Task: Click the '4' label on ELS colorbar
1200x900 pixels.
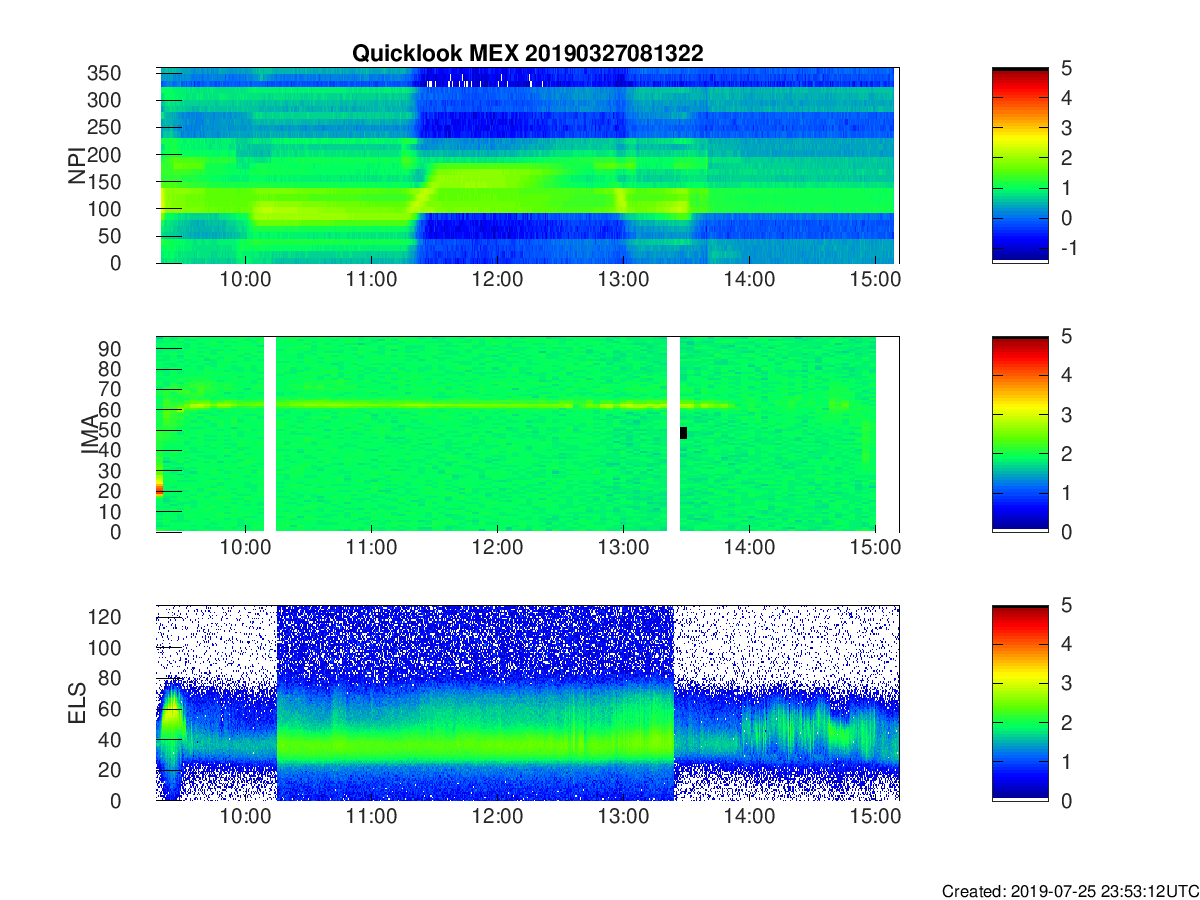Action: (1066, 645)
